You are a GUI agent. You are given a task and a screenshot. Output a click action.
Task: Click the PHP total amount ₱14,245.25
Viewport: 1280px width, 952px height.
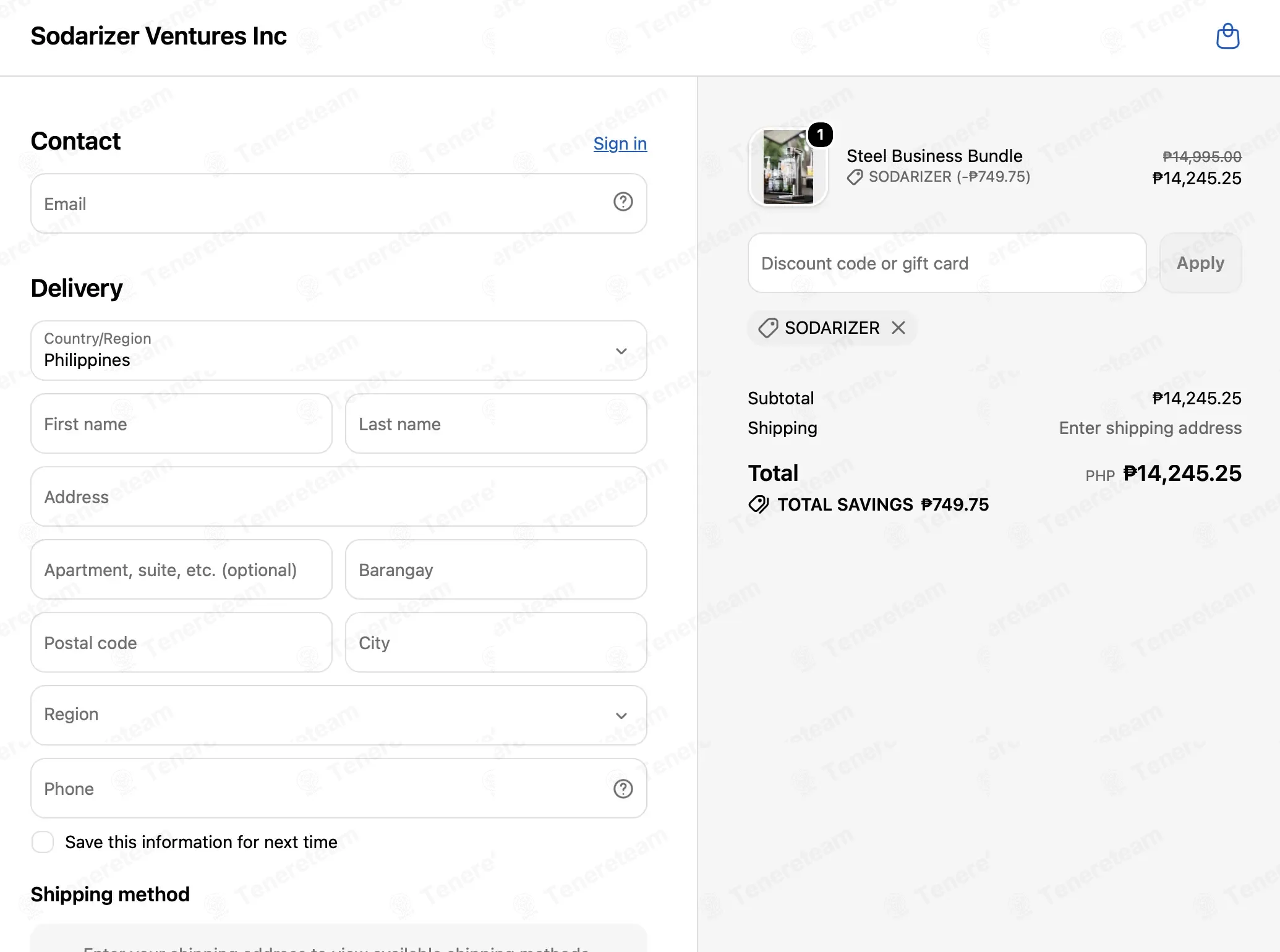pyautogui.click(x=1182, y=474)
